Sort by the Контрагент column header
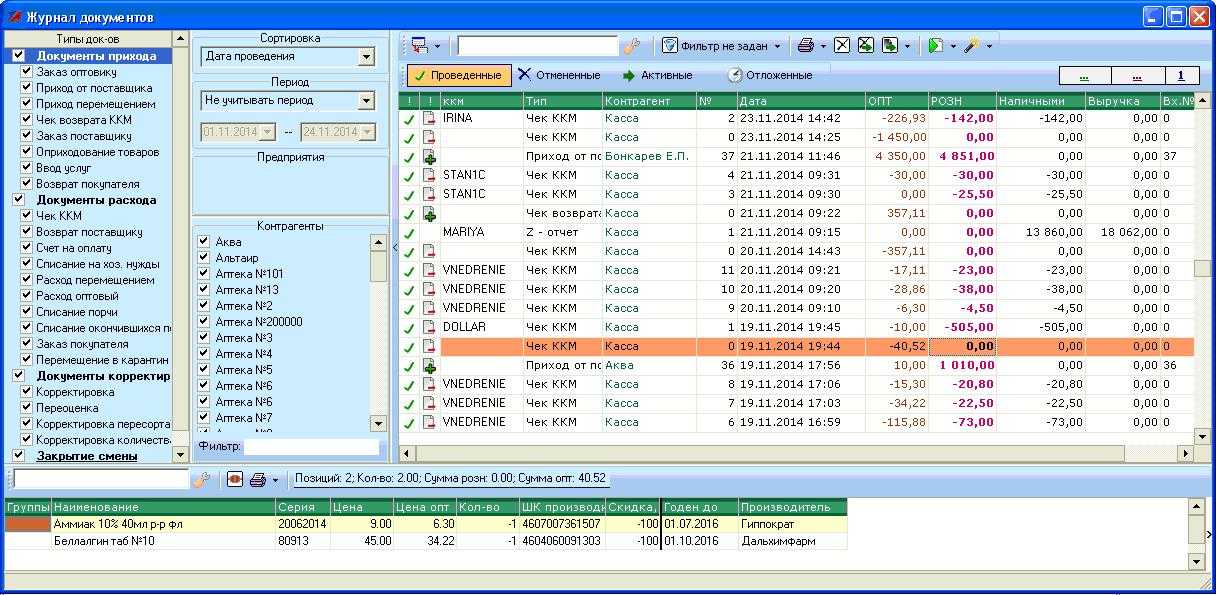The image size is (1216, 595). tap(648, 101)
